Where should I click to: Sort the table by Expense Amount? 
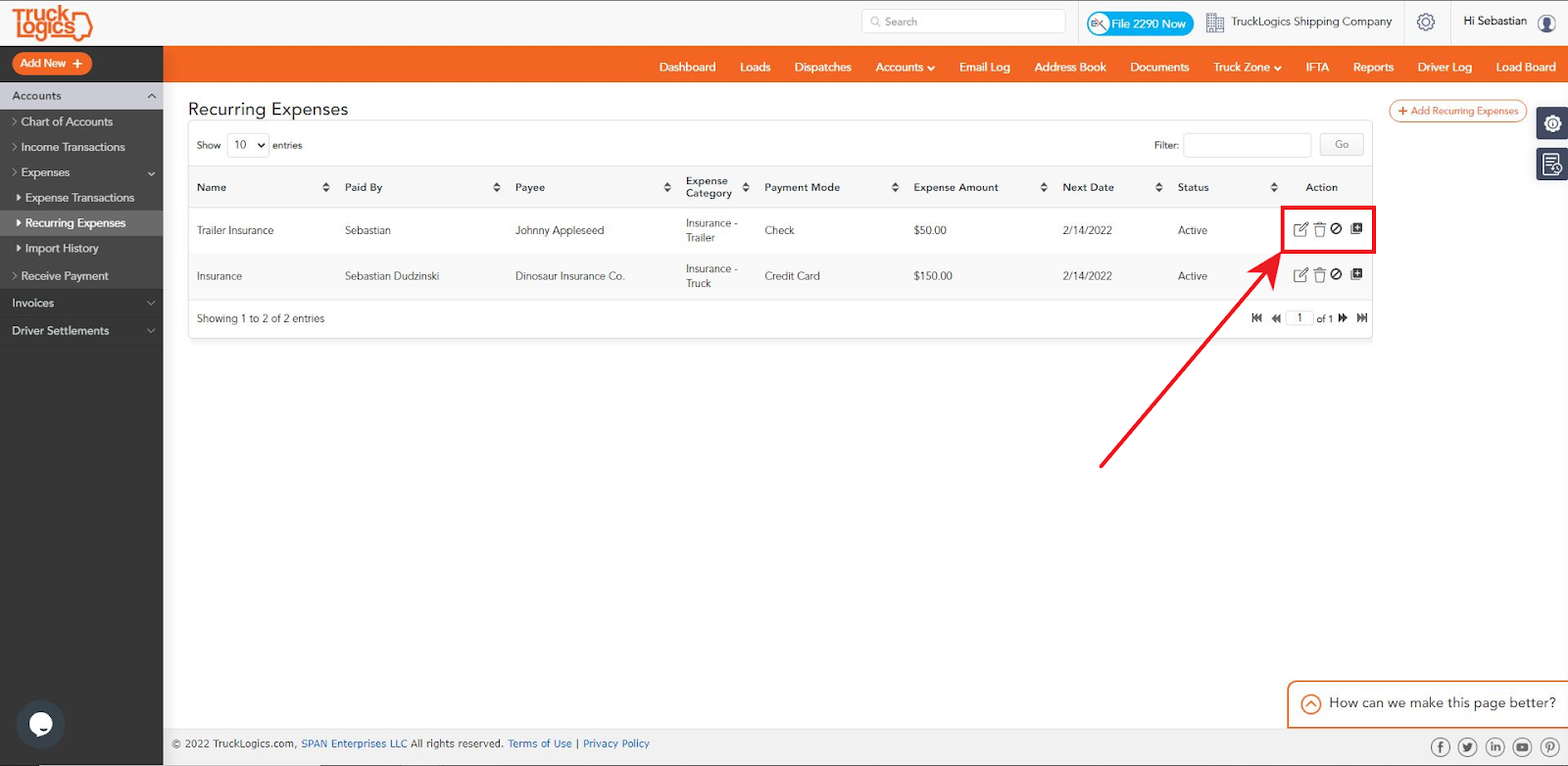click(x=1044, y=187)
